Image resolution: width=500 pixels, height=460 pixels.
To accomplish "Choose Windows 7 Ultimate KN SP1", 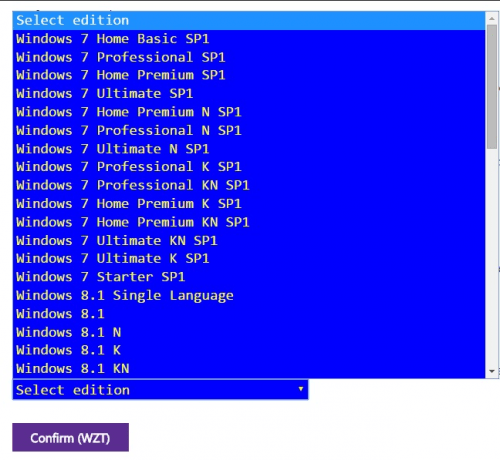I will (249, 240).
